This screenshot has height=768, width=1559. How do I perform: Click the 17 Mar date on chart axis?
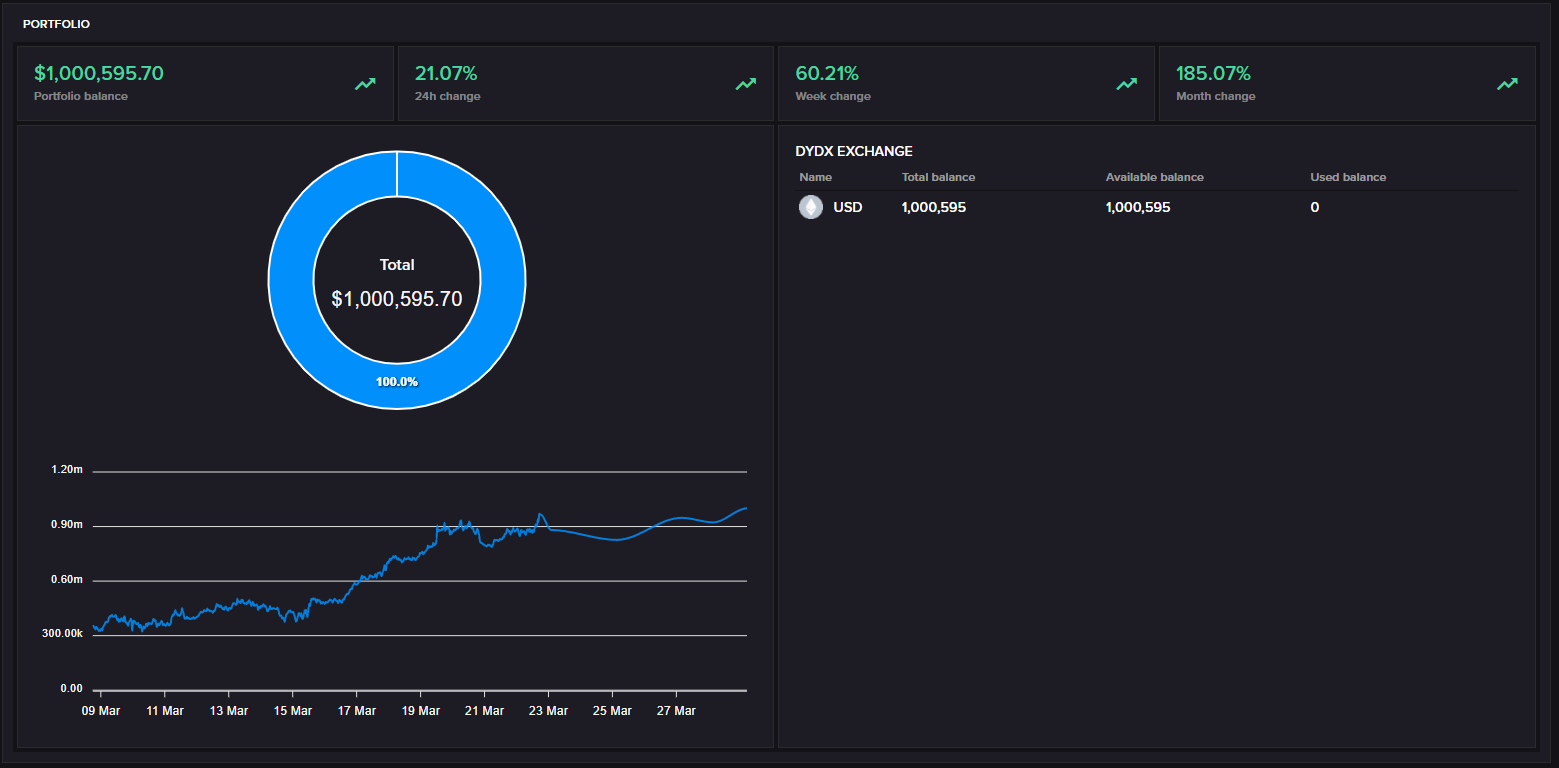(357, 711)
